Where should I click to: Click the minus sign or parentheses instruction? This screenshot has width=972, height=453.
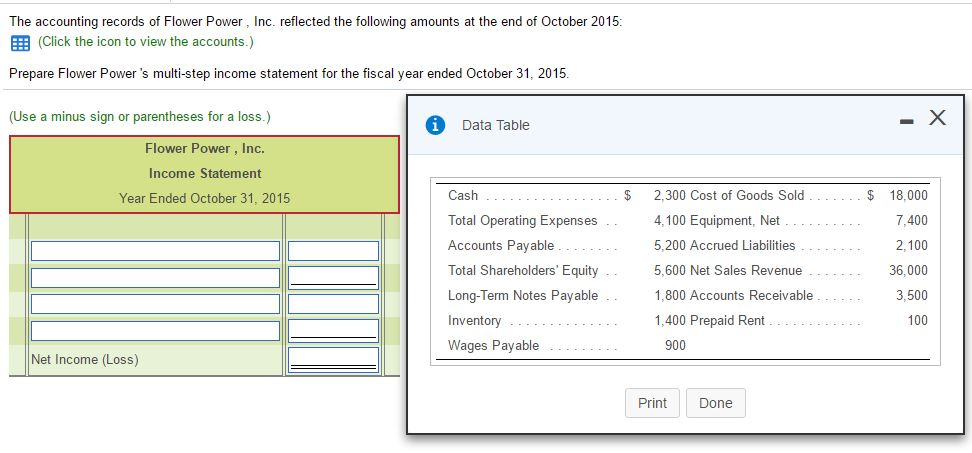(x=140, y=117)
